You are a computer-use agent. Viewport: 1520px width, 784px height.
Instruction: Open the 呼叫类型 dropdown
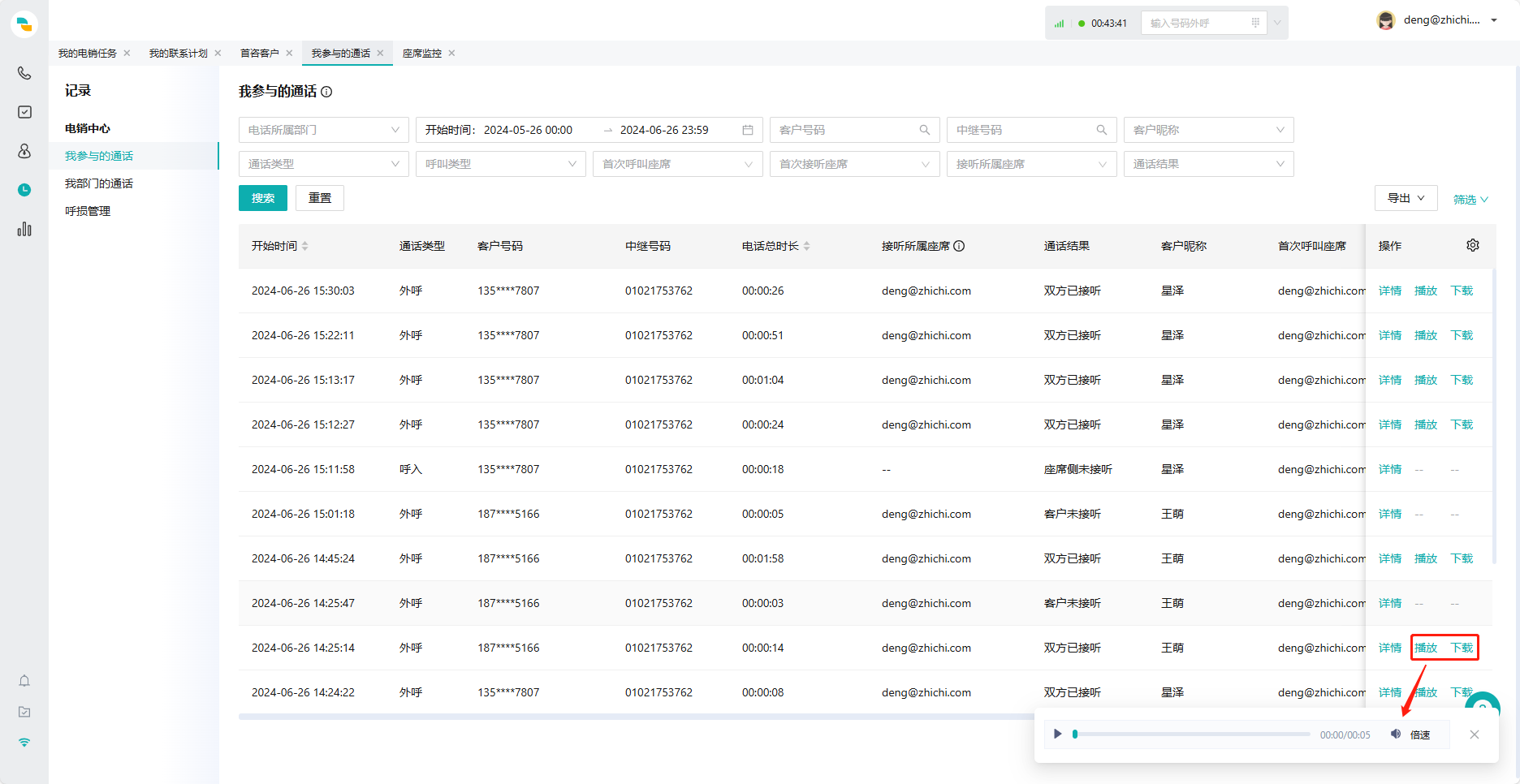(x=500, y=164)
